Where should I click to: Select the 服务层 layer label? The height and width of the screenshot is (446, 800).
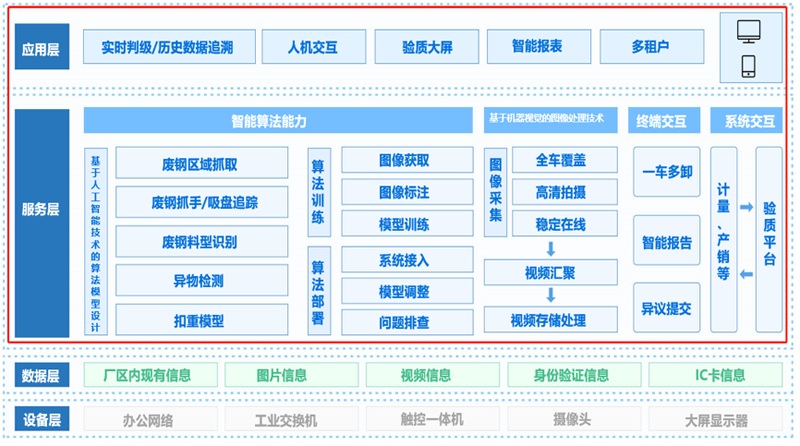tap(43, 211)
